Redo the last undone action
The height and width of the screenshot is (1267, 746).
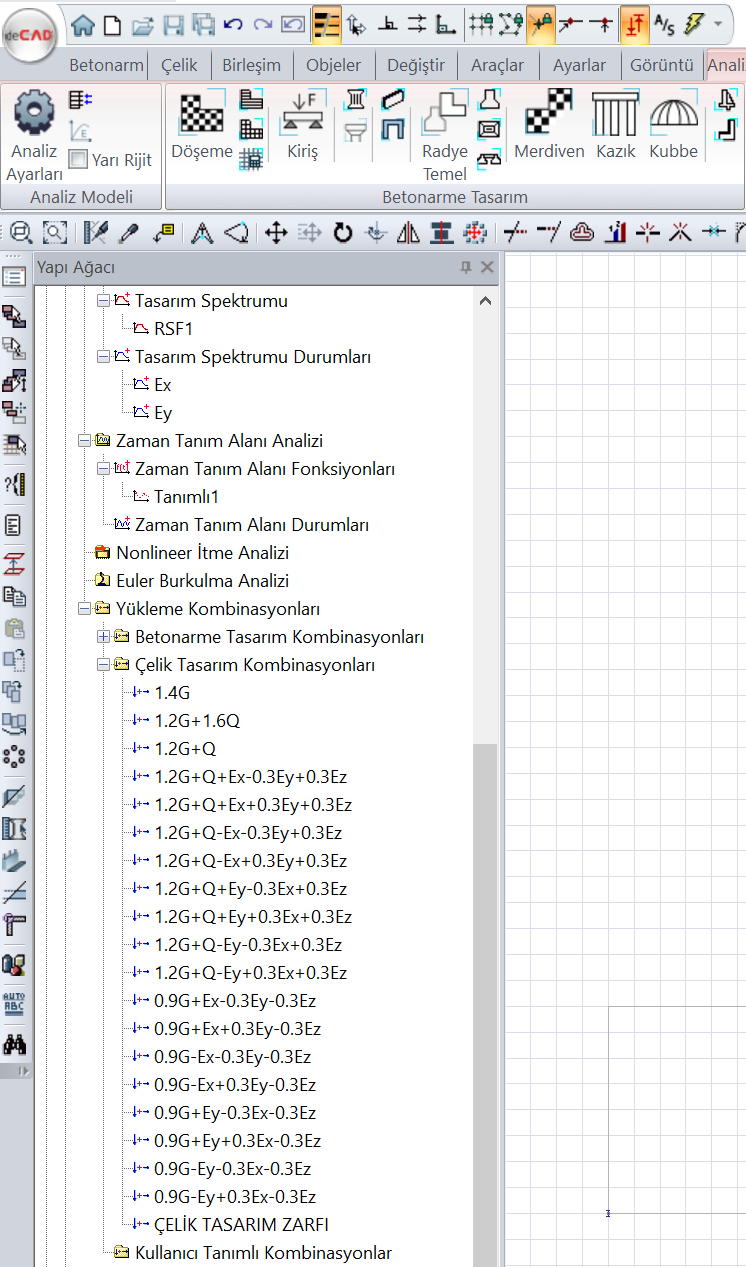pos(264,23)
